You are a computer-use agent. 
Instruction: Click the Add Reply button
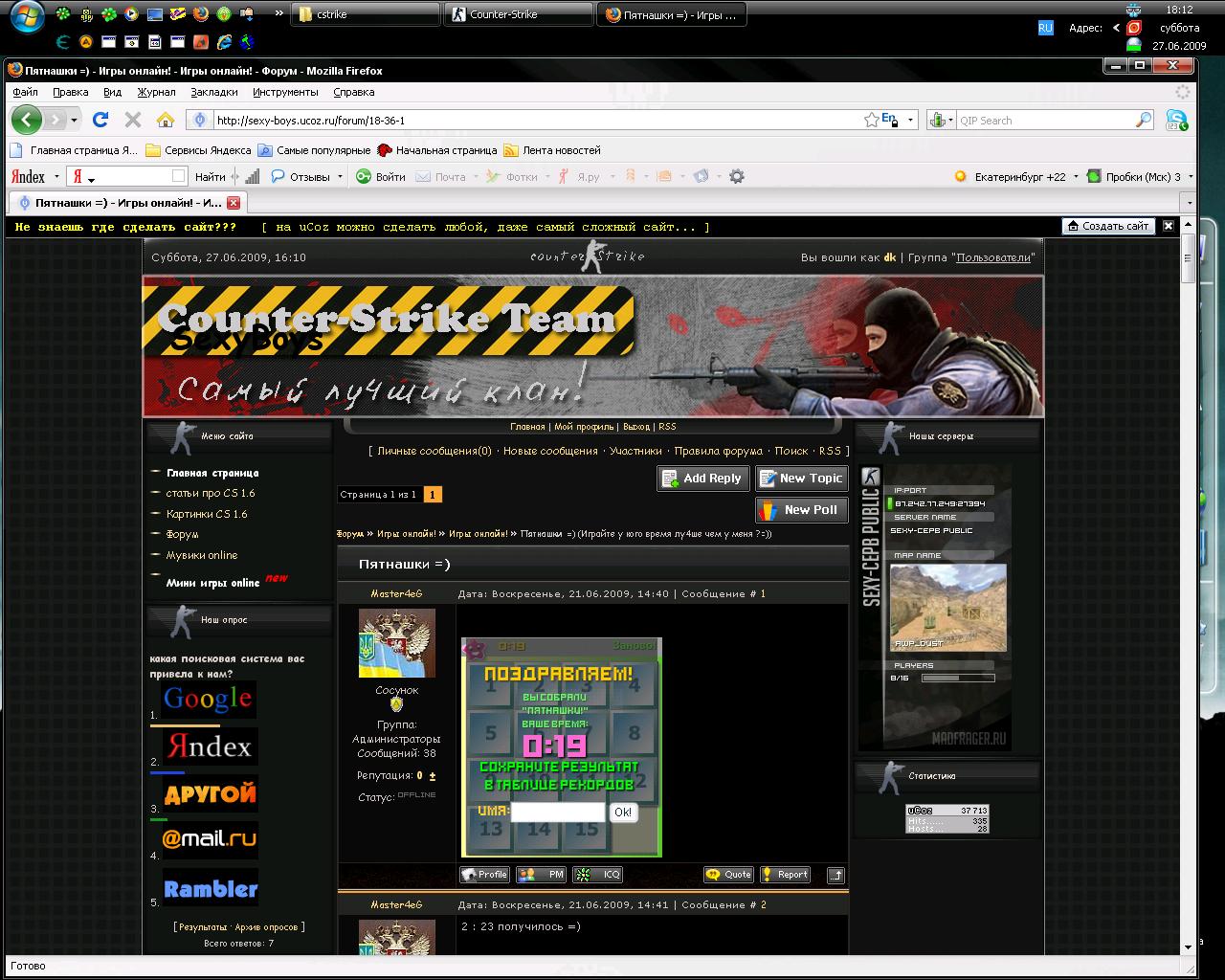(702, 479)
